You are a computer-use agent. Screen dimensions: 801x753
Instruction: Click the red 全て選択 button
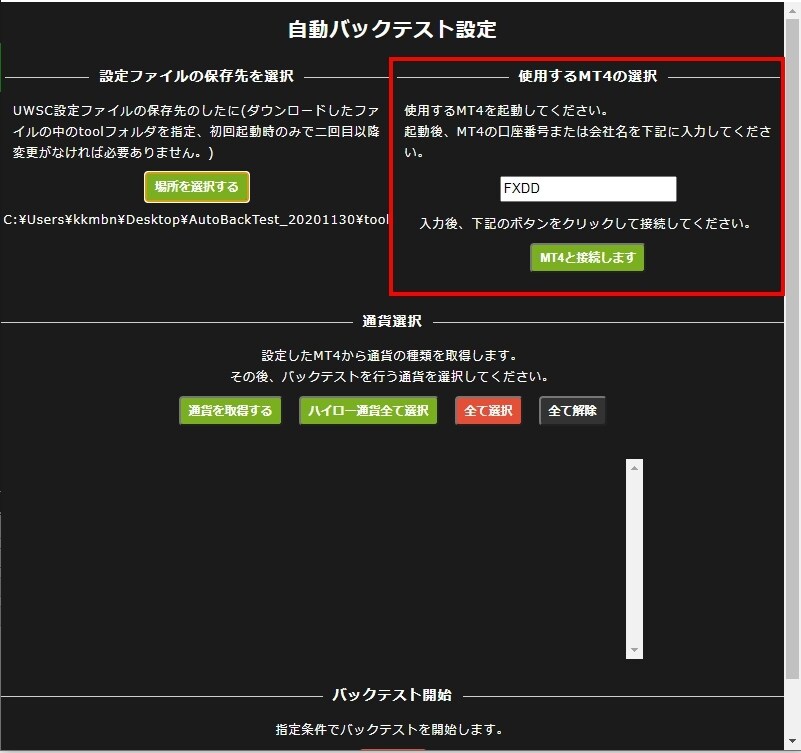coord(488,411)
